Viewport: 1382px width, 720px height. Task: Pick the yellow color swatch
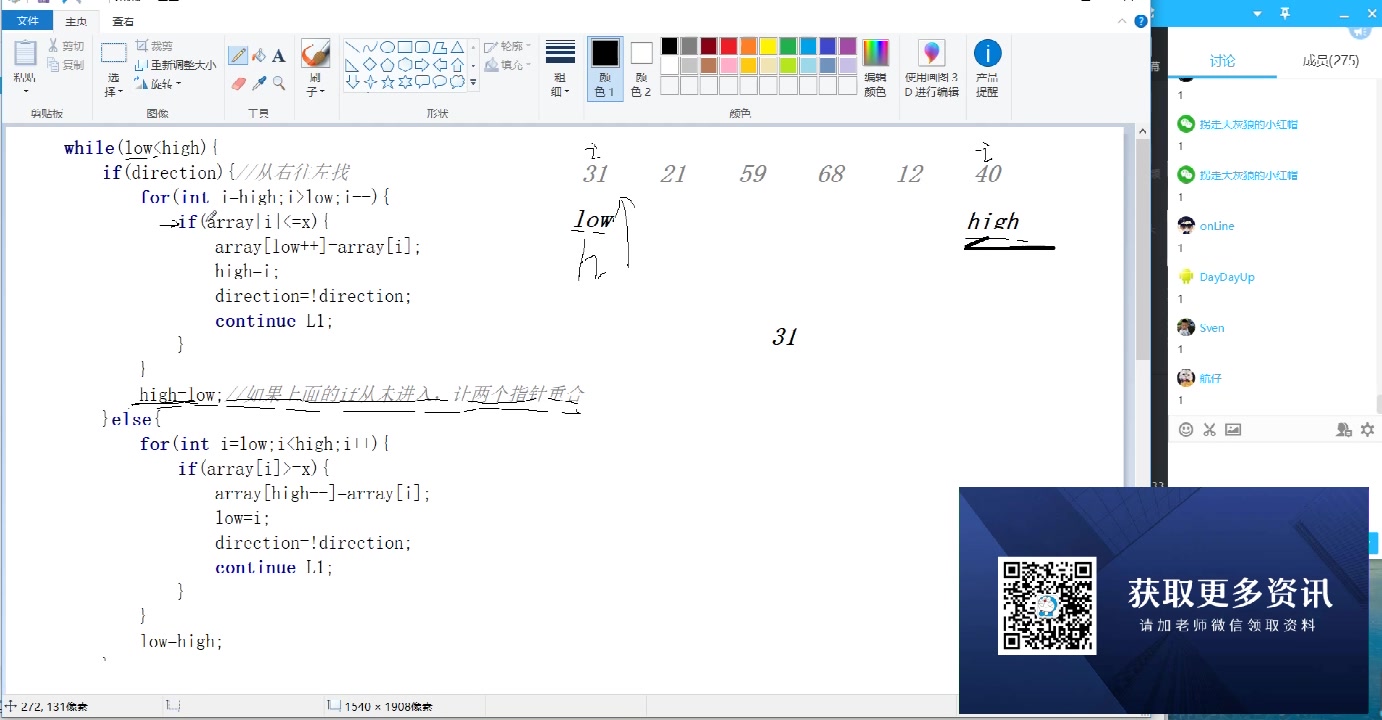(768, 46)
